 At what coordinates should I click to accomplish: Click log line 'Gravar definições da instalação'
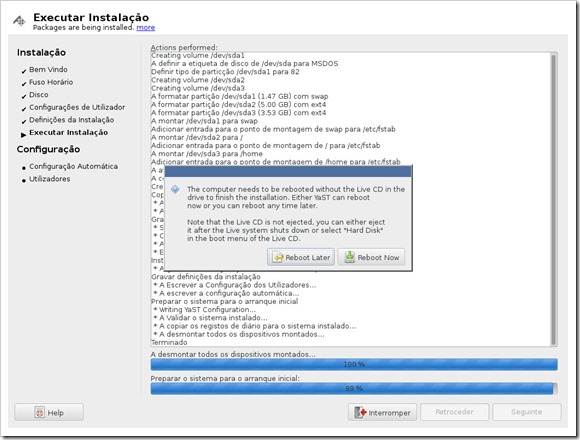206,277
